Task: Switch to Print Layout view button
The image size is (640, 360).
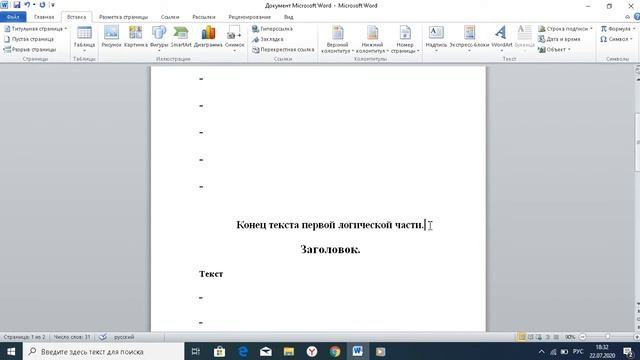Action: (x=522, y=337)
